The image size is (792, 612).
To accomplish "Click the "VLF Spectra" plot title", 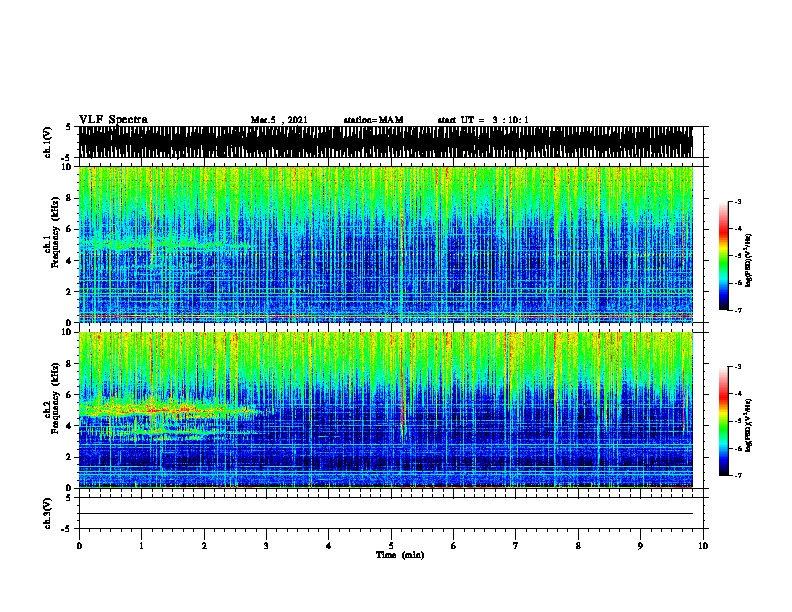I will point(113,120).
